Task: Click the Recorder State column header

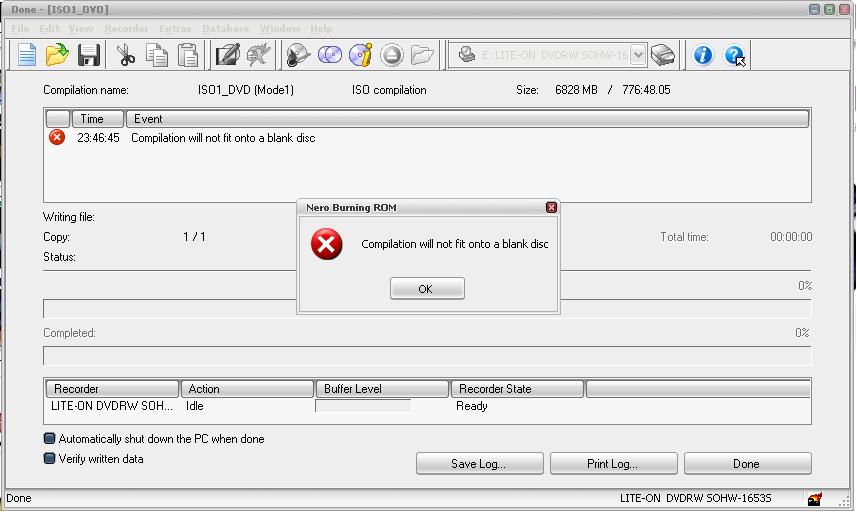Action: pos(517,389)
